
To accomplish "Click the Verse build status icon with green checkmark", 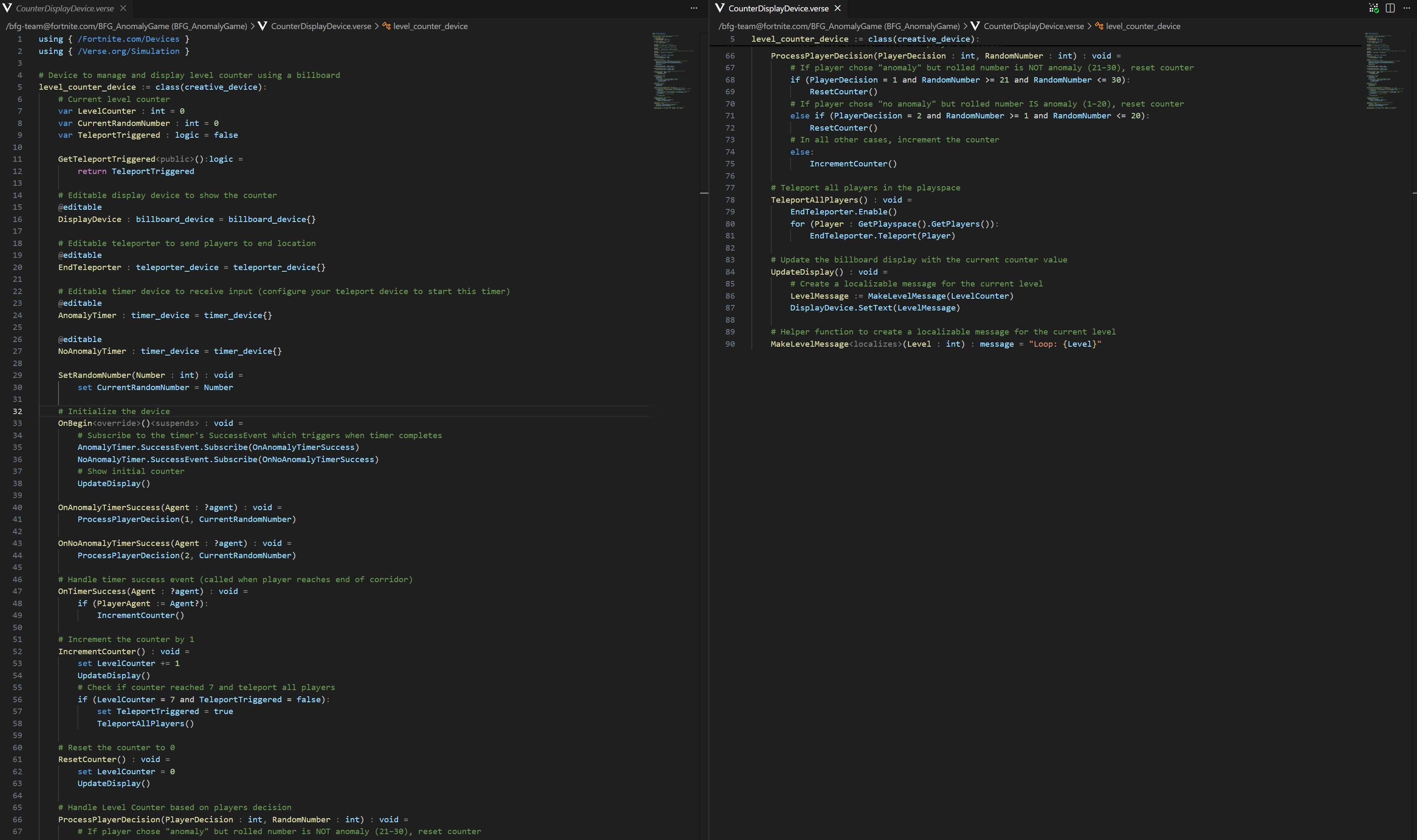I will pyautogui.click(x=1374, y=8).
